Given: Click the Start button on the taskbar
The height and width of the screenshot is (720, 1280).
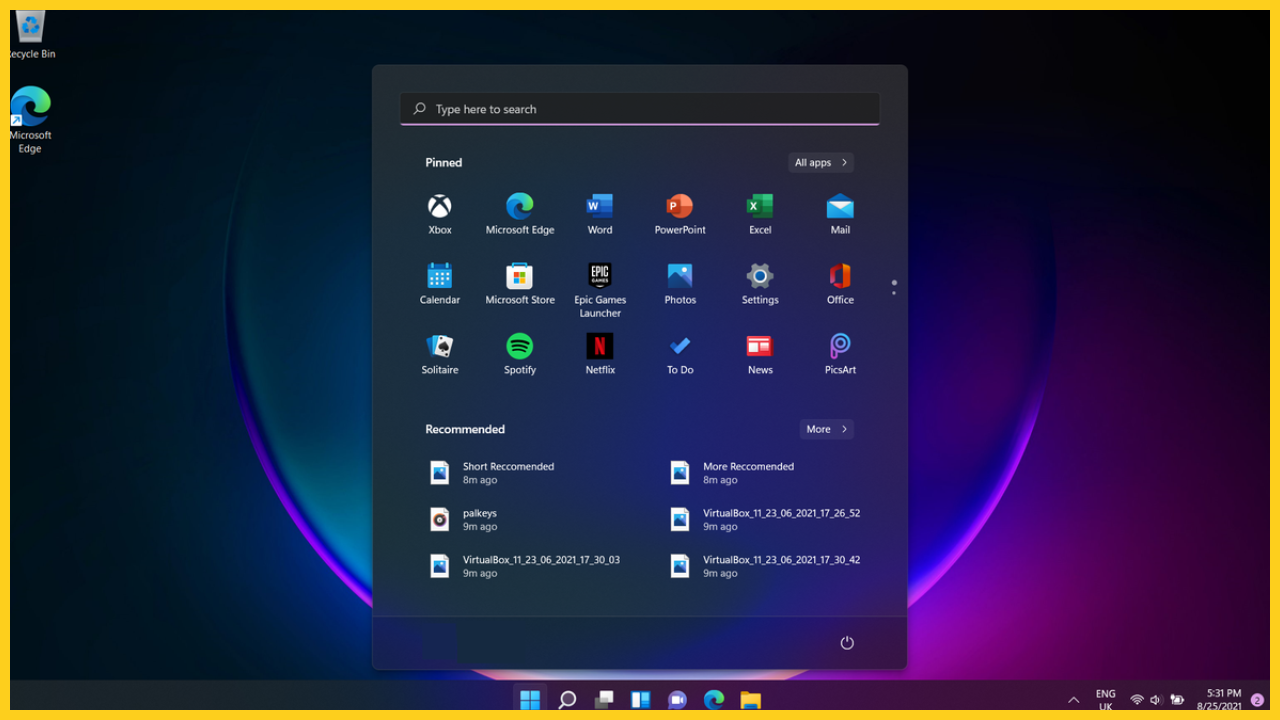Looking at the screenshot, I should 530,699.
